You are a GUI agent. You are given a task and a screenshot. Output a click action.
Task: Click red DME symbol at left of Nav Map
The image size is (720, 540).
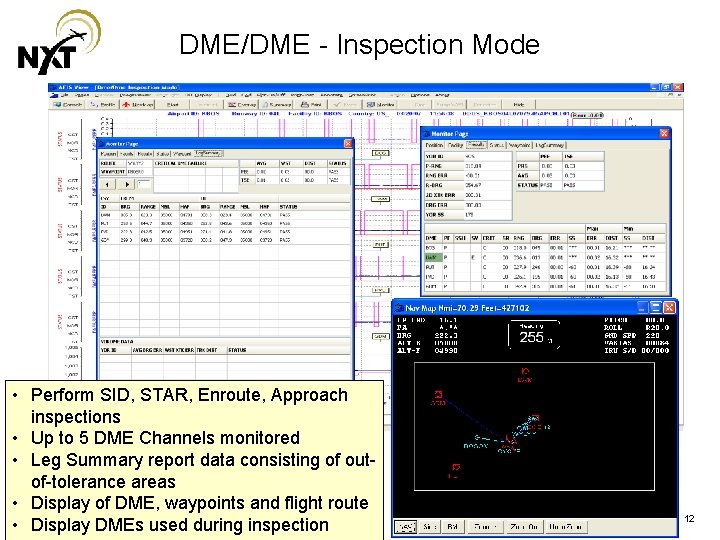tap(439, 394)
